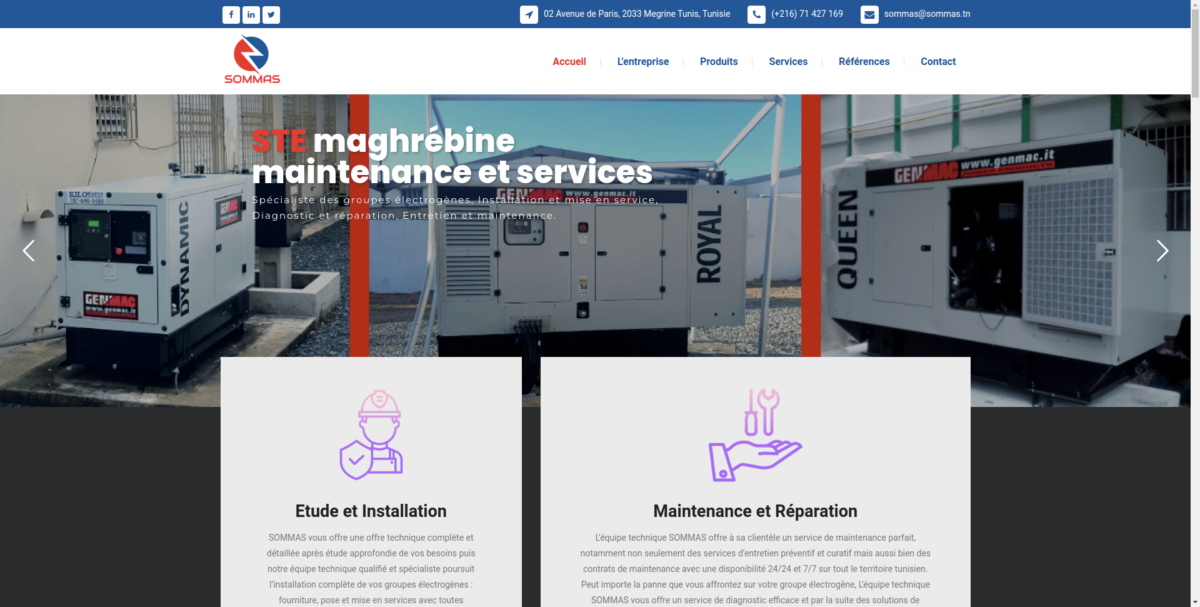Click email sommas@sommas.tn
Screen dimensions: 1200x607
coord(927,14)
